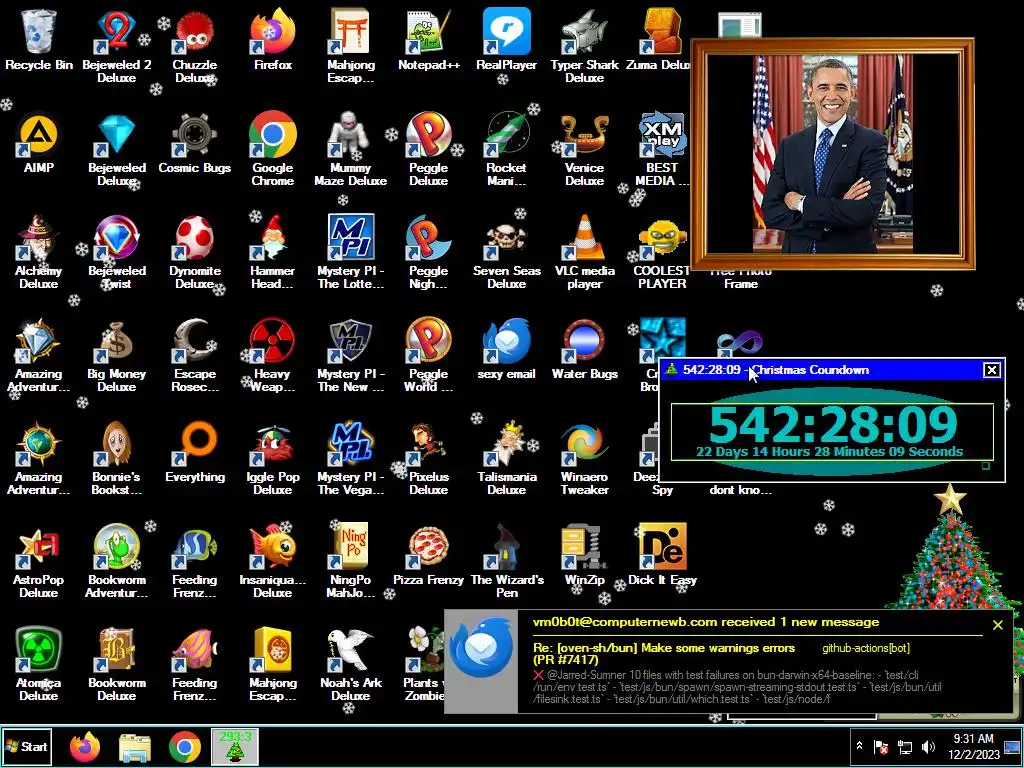Launch Firefox from the desktop shortcut
The height and width of the screenshot is (768, 1024).
pos(273,39)
